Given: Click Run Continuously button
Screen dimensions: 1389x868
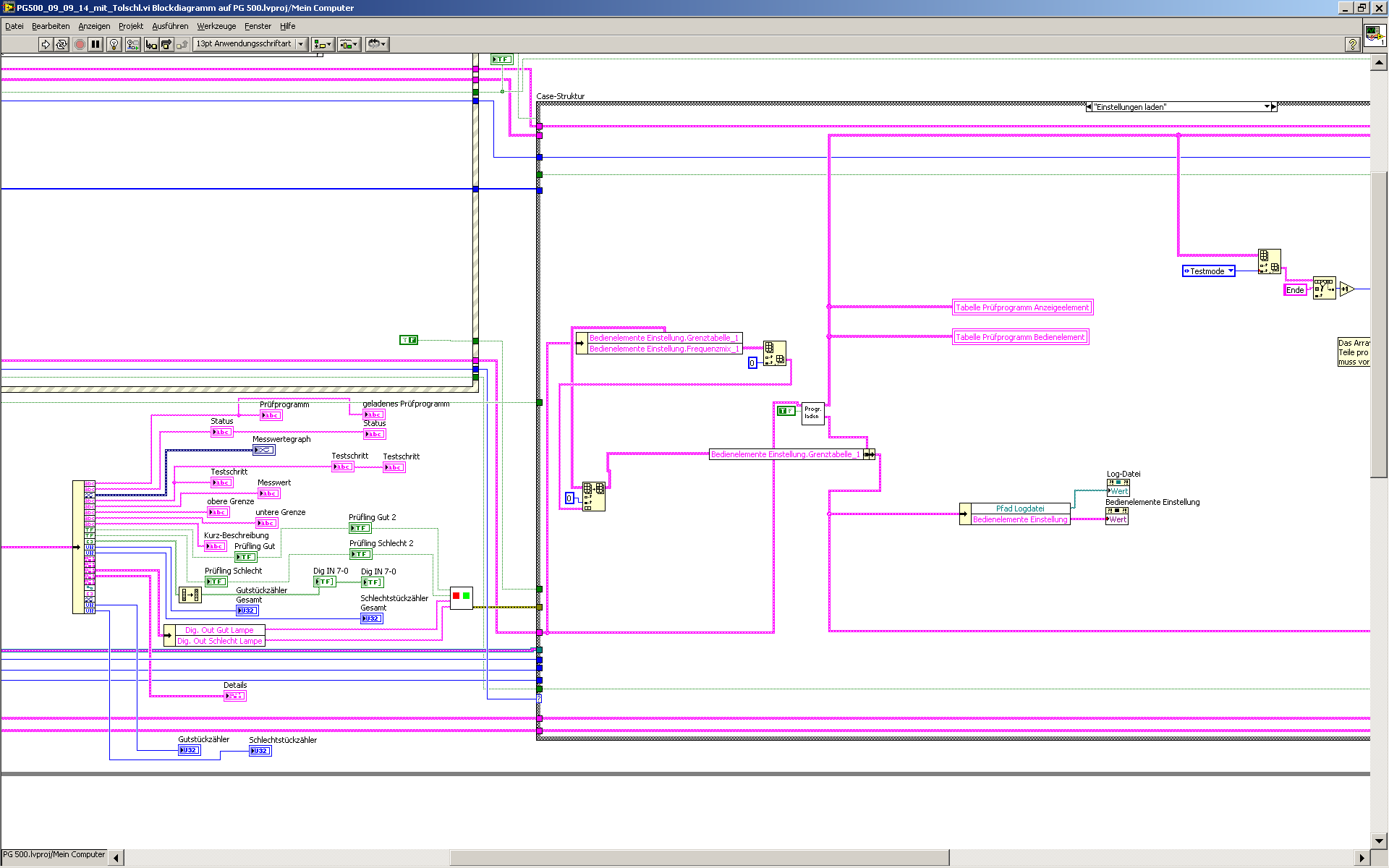Looking at the screenshot, I should coord(61,44).
